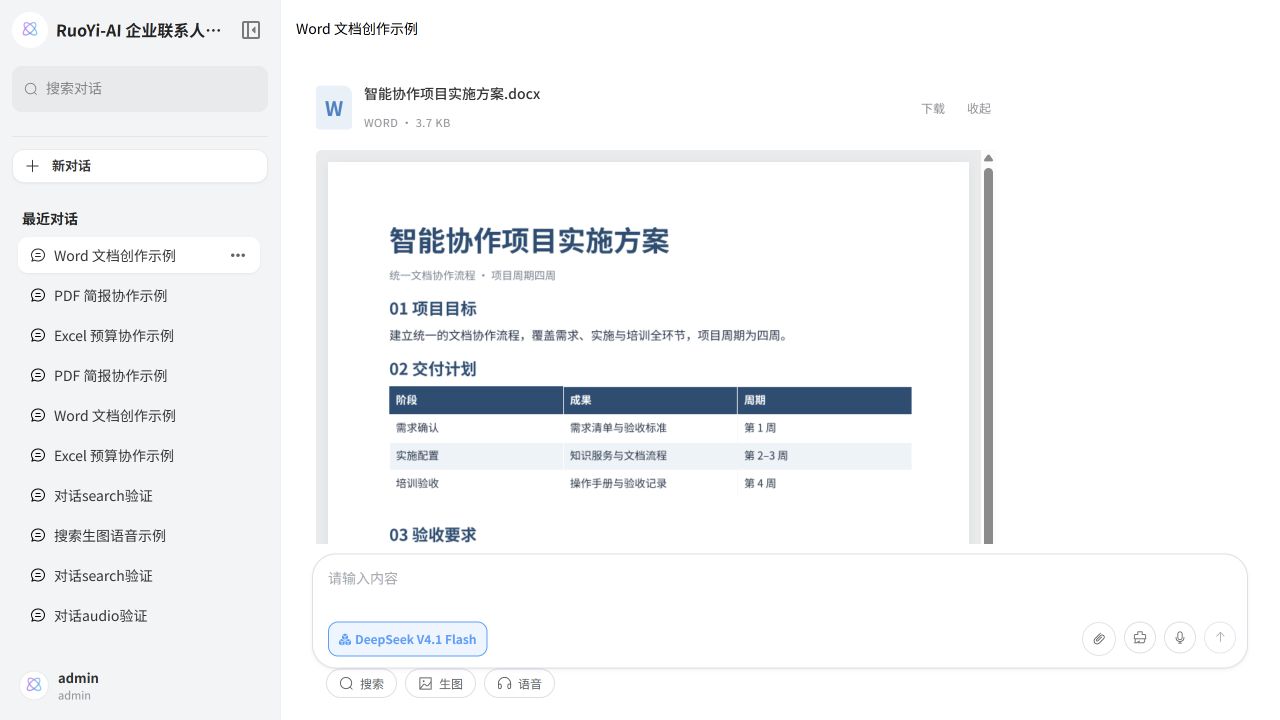Start voice input with microphone icon
Viewport: 1280px width, 720px height.
point(1180,638)
